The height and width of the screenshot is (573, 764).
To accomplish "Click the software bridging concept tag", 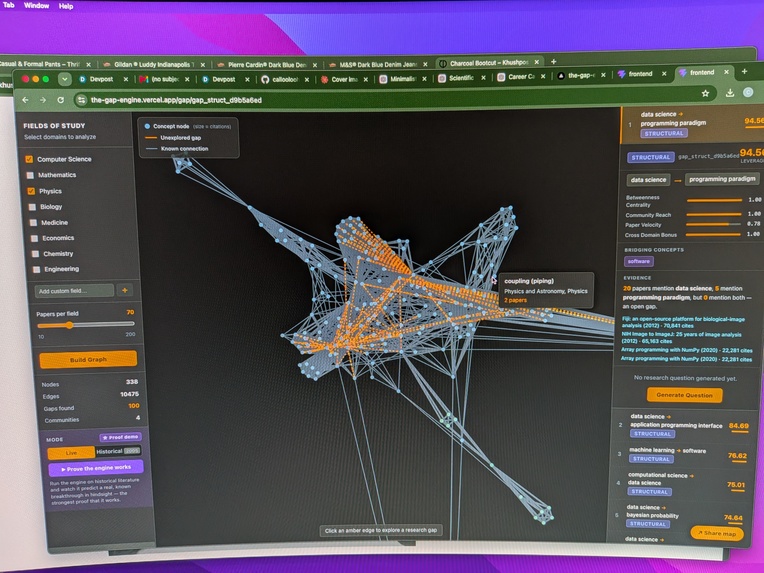I will 639,261.
